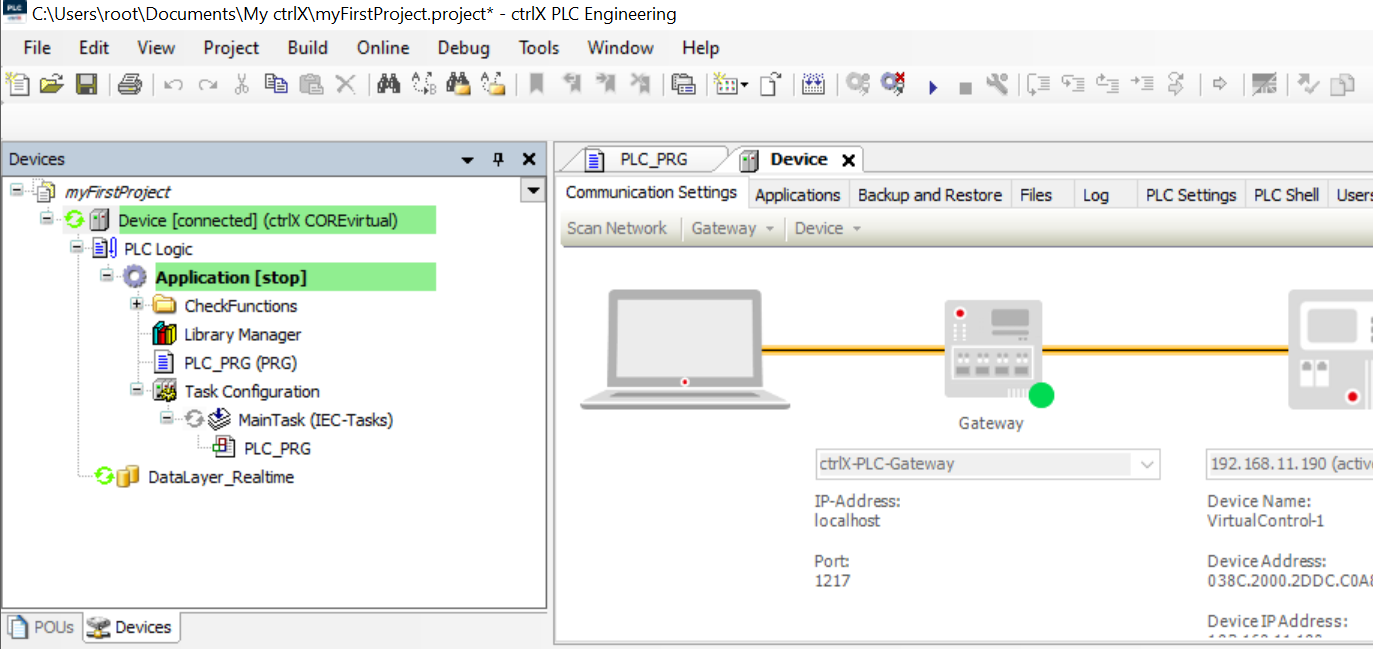The image size is (1373, 649).
Task: Copy selection with the copy icon
Action: click(x=276, y=85)
